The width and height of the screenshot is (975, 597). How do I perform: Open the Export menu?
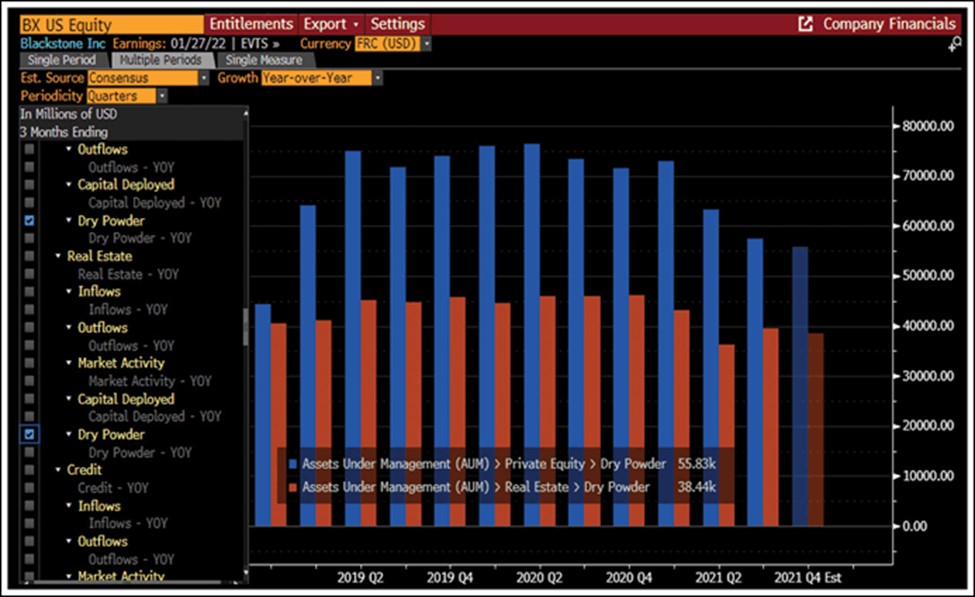coord(330,24)
